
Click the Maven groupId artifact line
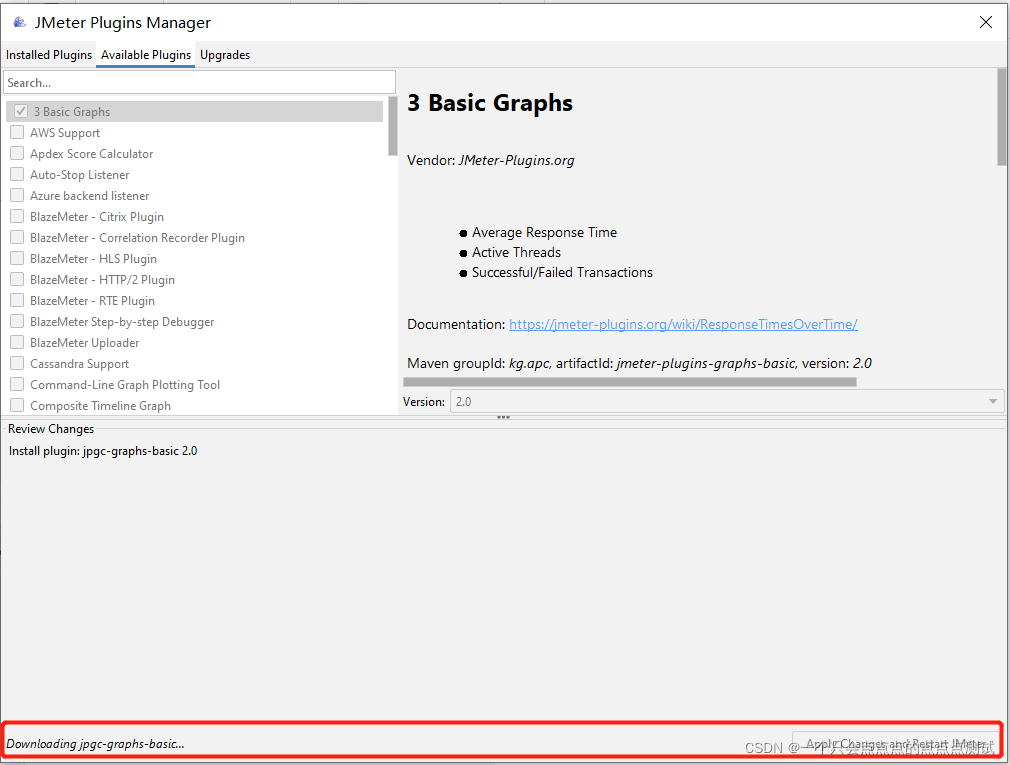pyautogui.click(x=640, y=364)
